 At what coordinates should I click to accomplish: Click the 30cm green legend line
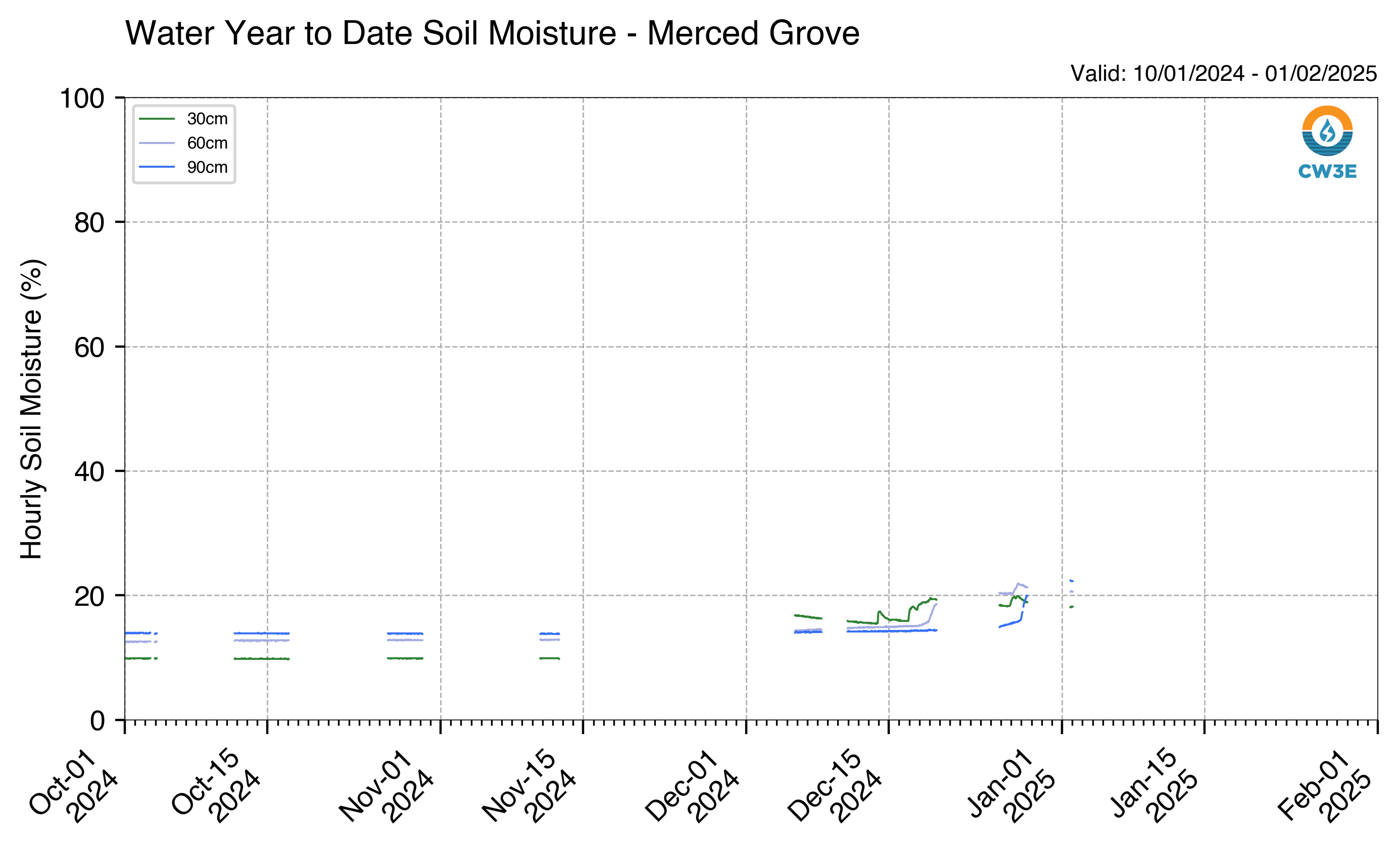coord(157,119)
